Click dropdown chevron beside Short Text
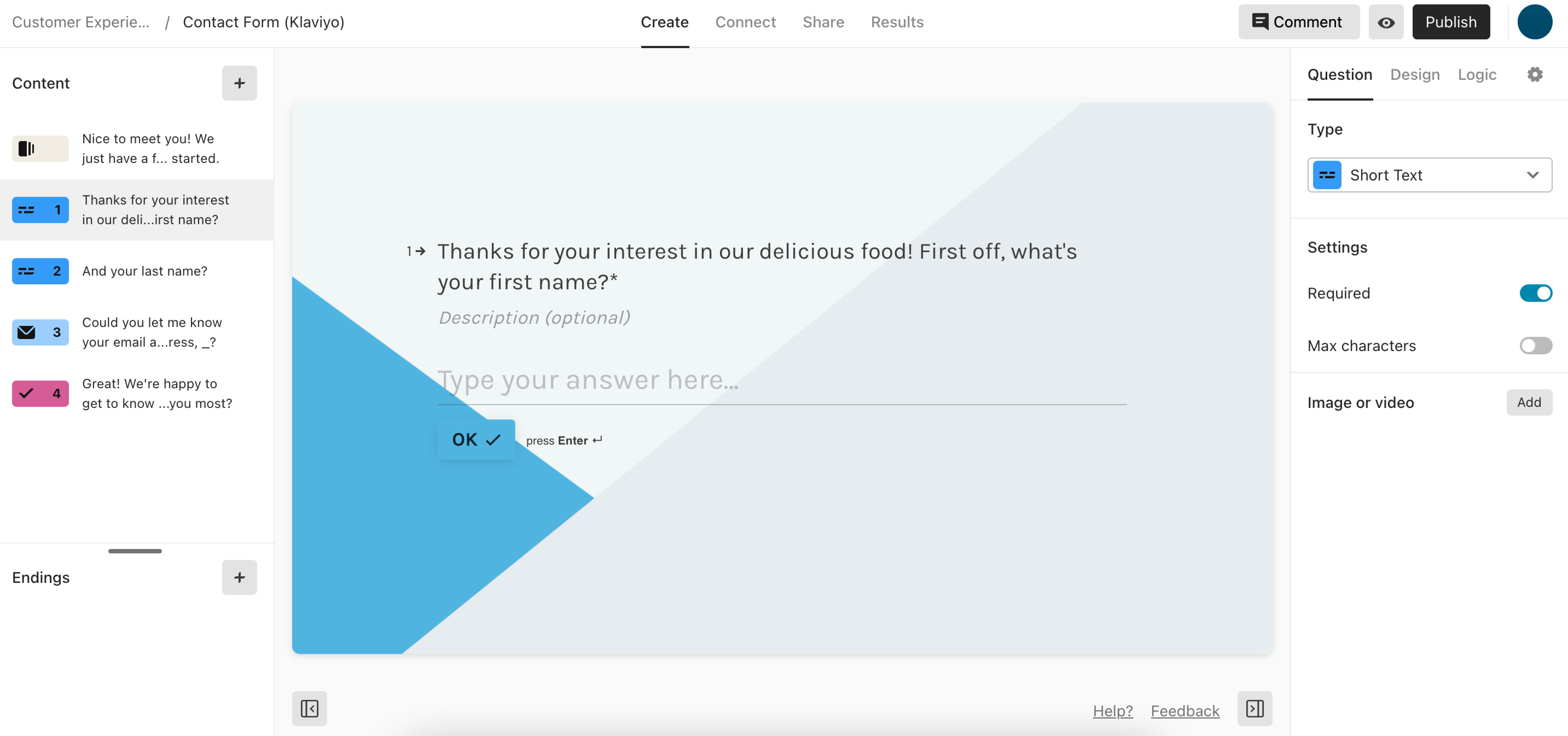This screenshot has height=736, width=1568. (x=1532, y=175)
